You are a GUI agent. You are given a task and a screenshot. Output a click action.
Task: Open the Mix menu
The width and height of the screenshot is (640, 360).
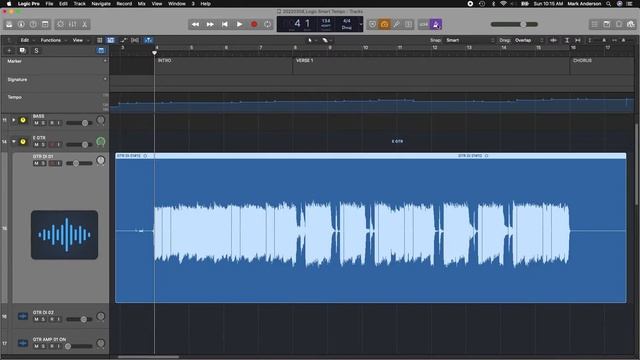pyautogui.click(x=142, y=4)
